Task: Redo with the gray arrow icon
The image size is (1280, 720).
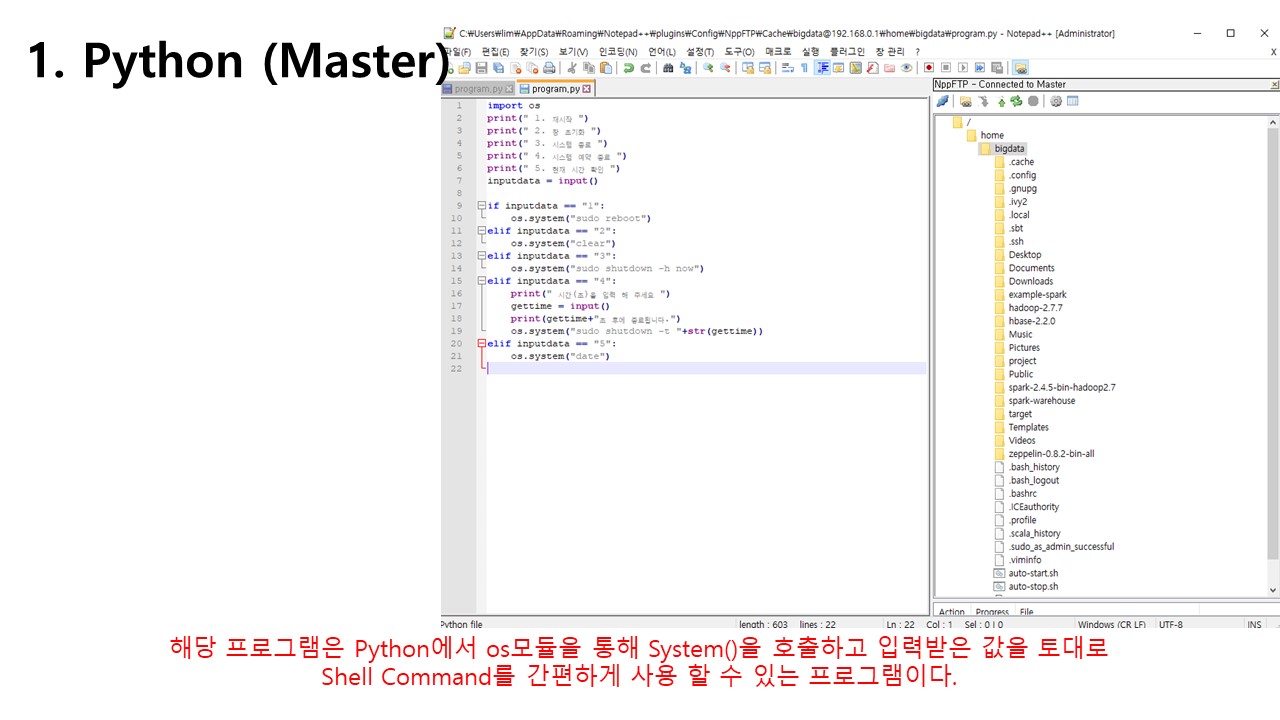Action: (645, 68)
